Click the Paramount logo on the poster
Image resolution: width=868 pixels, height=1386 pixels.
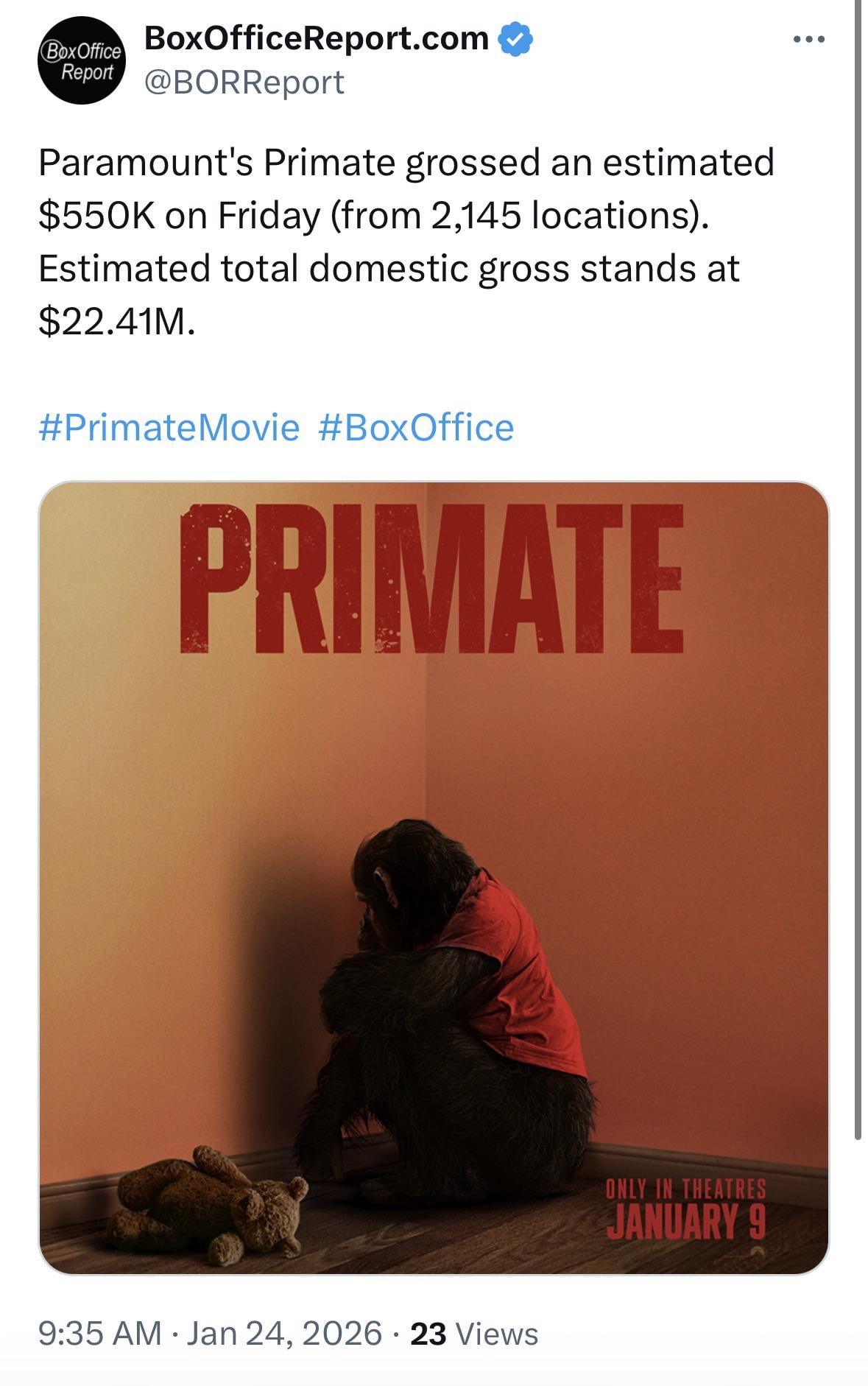(x=758, y=1250)
